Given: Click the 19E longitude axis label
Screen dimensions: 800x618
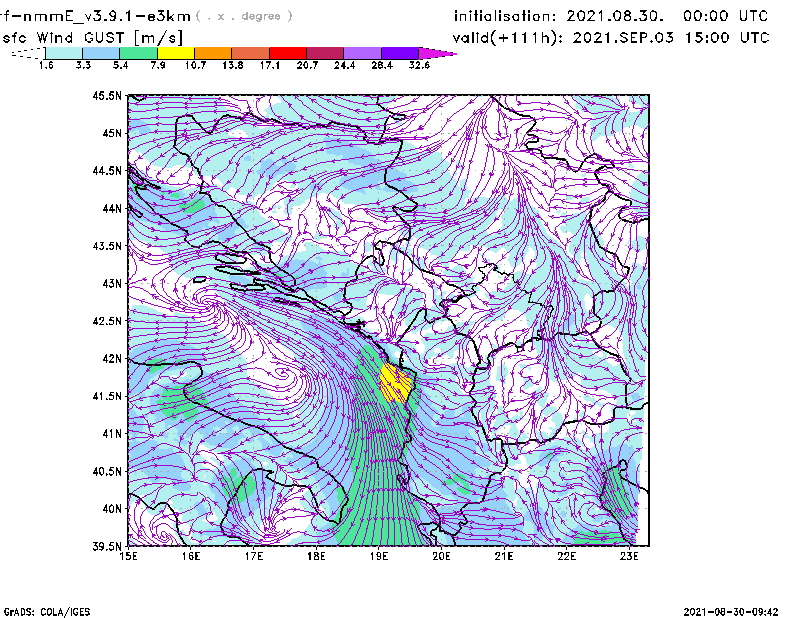Looking at the screenshot, I should (x=379, y=557).
